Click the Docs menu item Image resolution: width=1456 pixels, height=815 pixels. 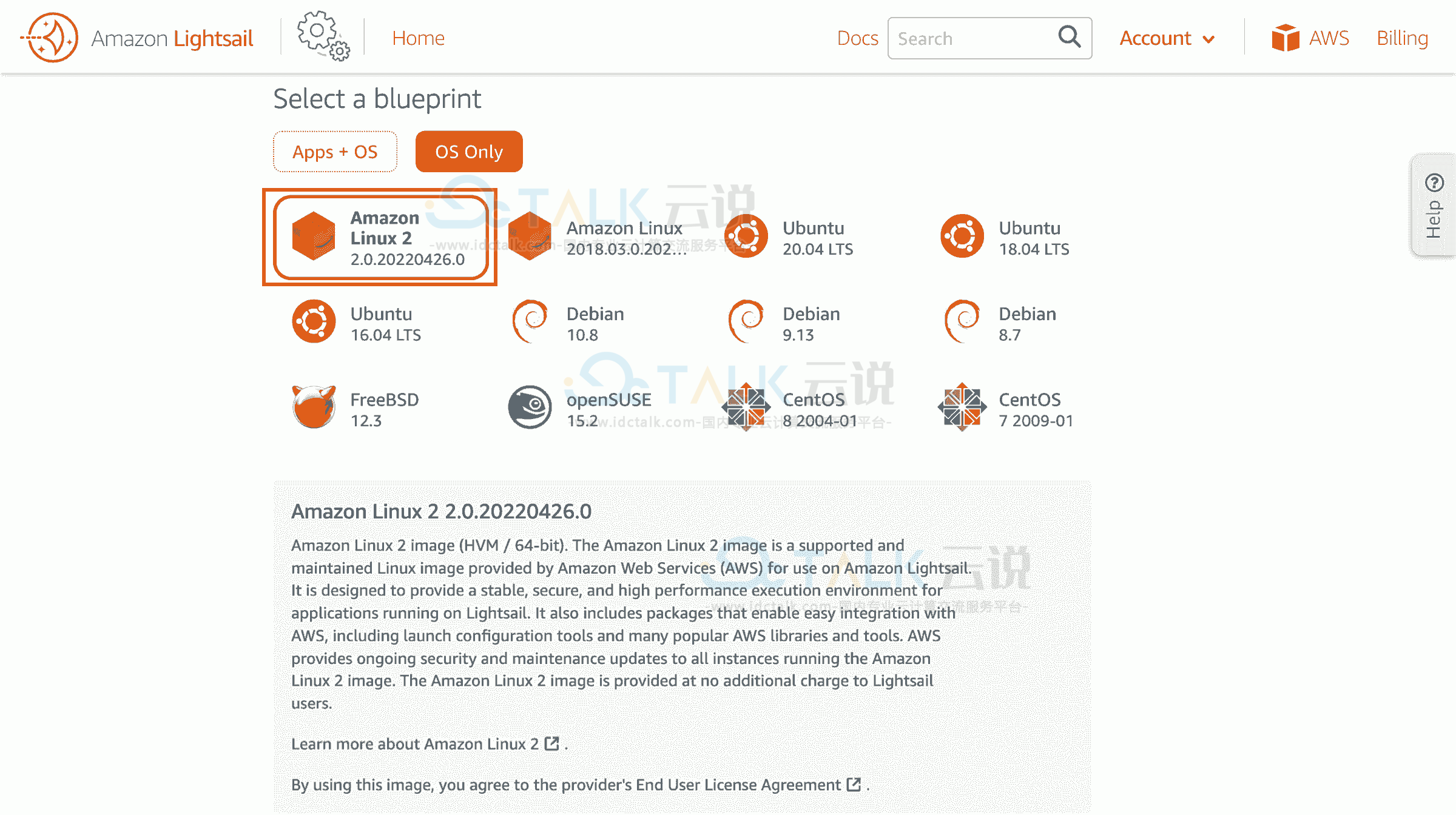(854, 38)
